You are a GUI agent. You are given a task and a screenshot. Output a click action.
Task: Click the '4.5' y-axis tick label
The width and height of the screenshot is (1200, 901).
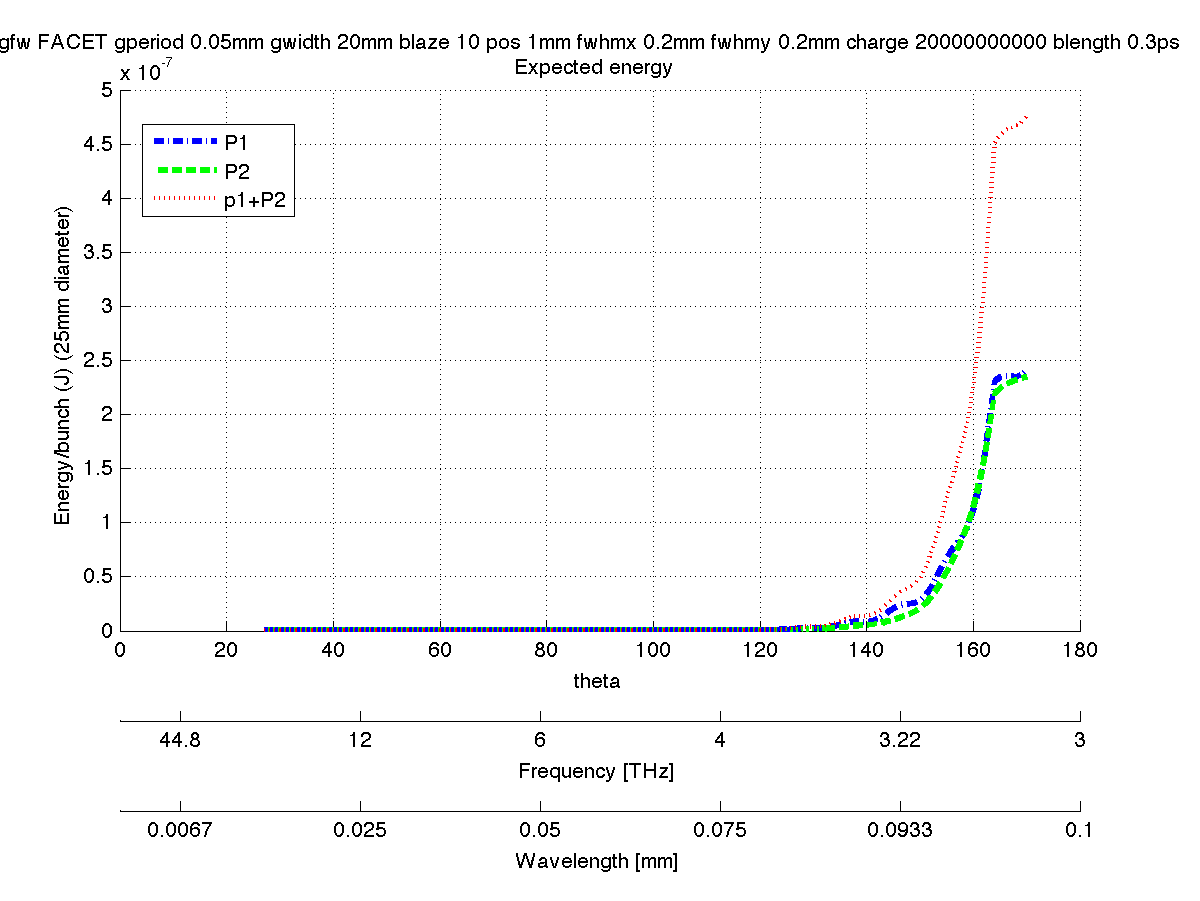pyautogui.click(x=98, y=144)
